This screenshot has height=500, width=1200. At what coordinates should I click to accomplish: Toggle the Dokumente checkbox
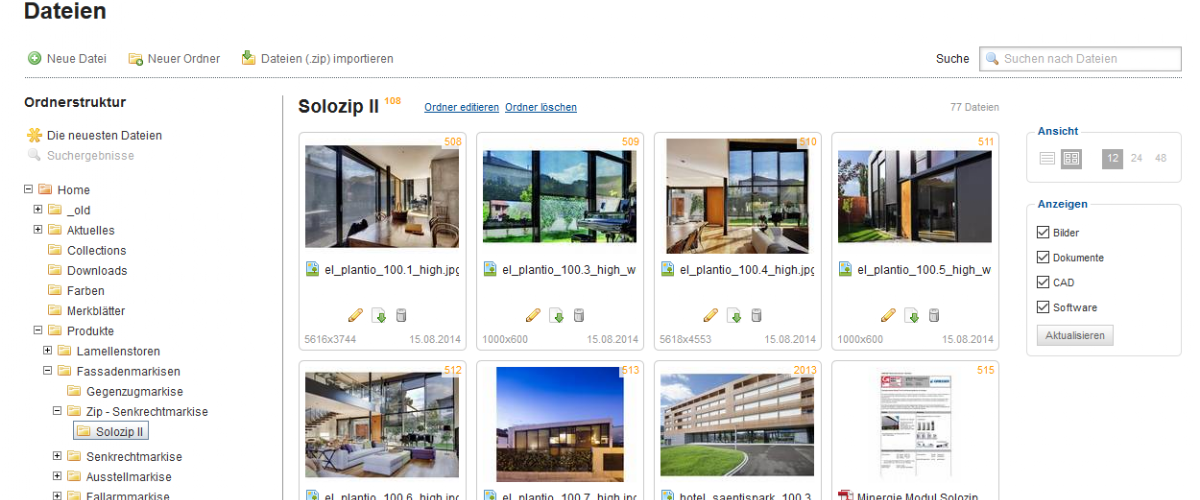point(1044,257)
